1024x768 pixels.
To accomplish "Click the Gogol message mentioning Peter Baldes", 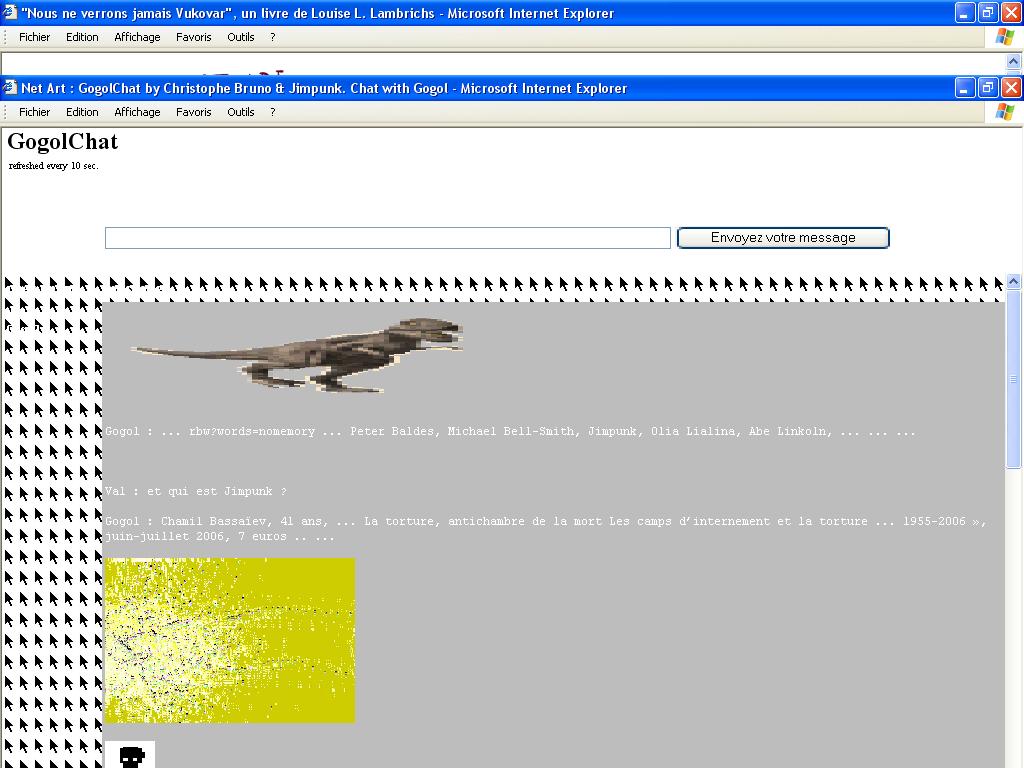I will [510, 432].
